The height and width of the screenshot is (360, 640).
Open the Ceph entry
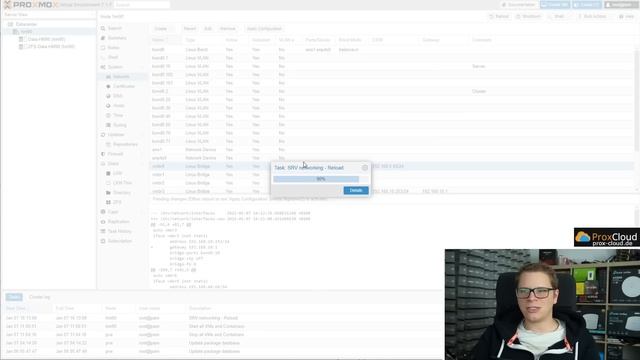pos(113,212)
